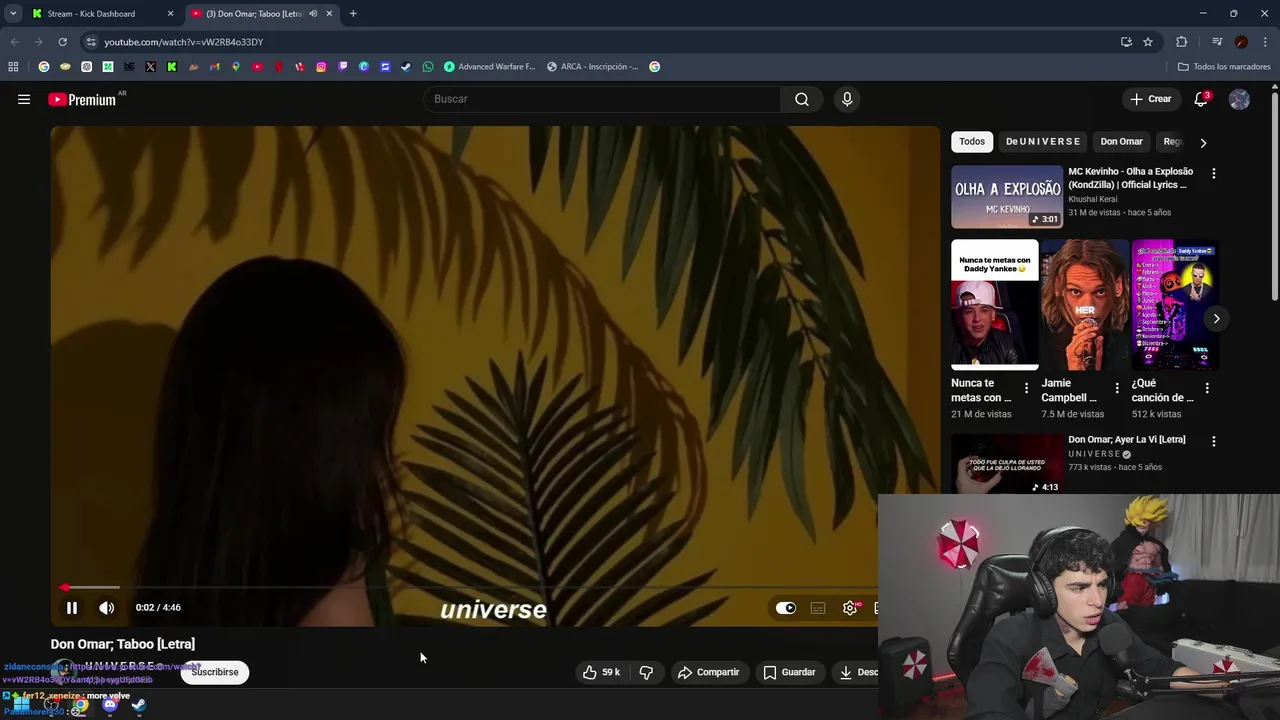Image resolution: width=1280 pixels, height=720 pixels.
Task: Open Chrome extensions puzzle icon
Action: (1182, 42)
